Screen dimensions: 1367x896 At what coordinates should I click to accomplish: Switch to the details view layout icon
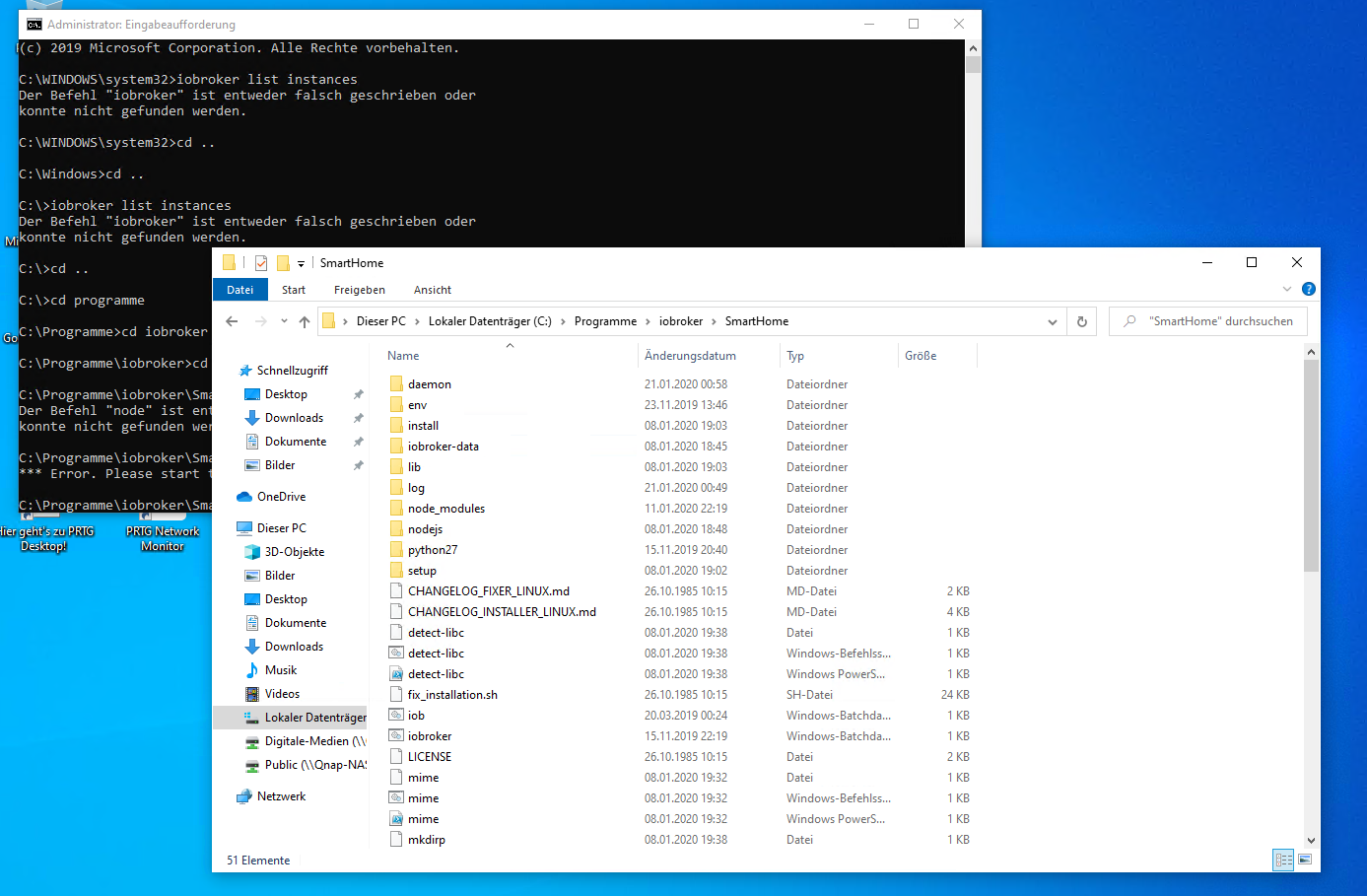1283,860
